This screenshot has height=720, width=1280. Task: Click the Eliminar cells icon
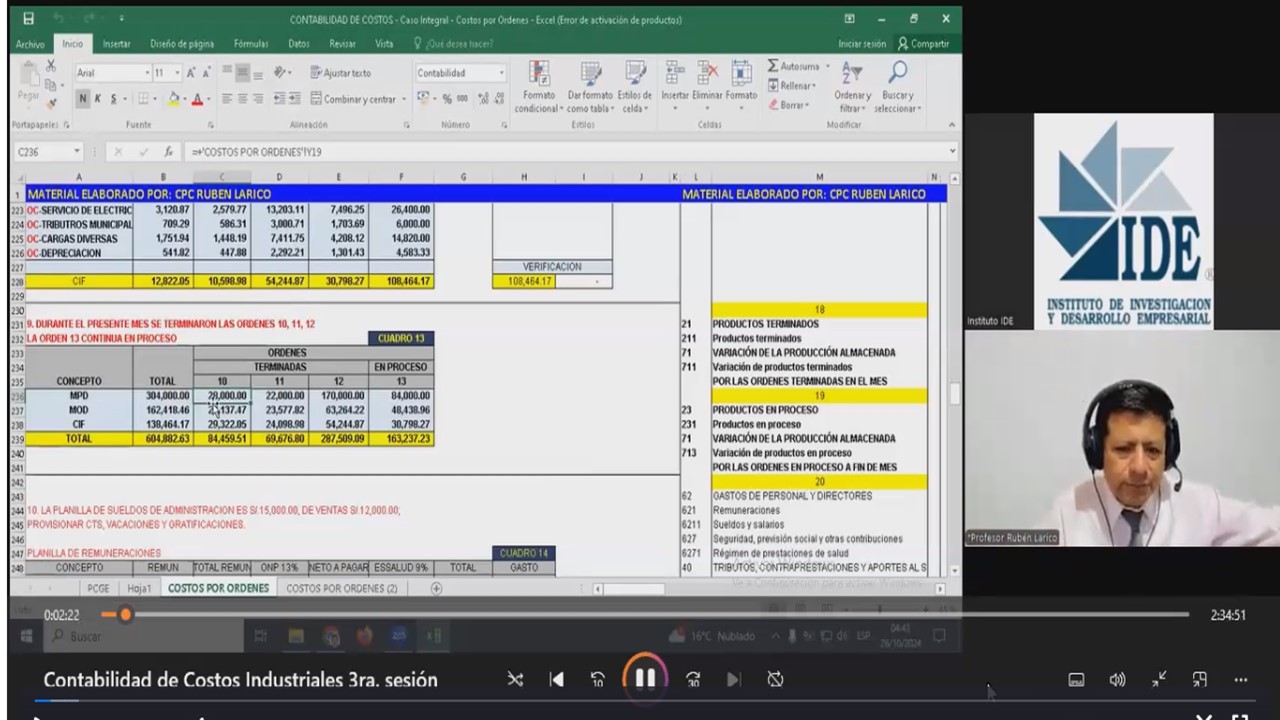click(x=707, y=74)
